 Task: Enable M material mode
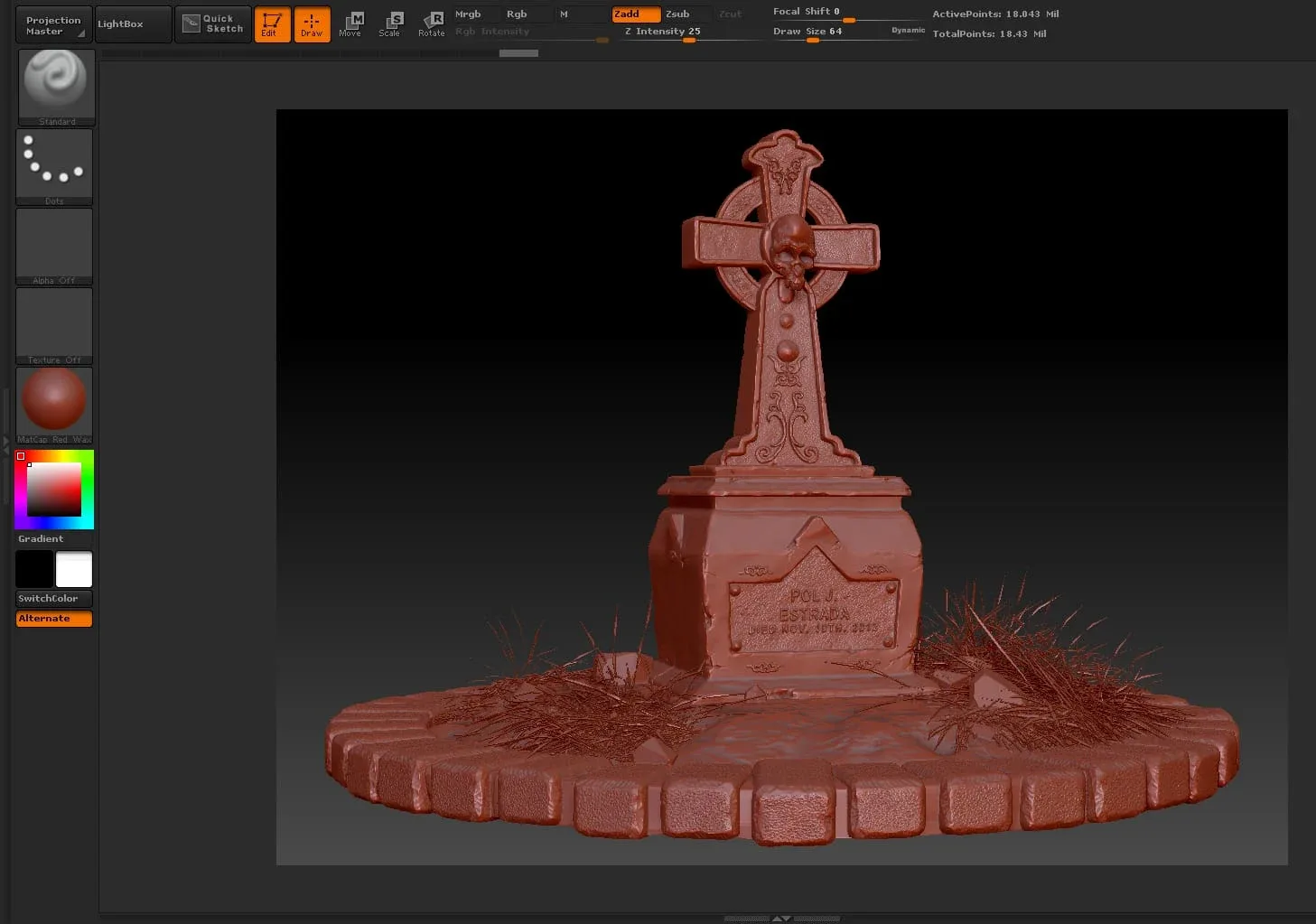(x=581, y=14)
